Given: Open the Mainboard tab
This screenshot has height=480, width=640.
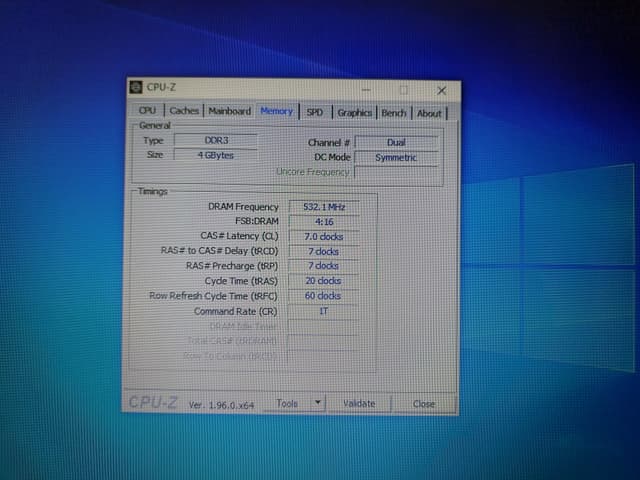Looking at the screenshot, I should click(230, 111).
